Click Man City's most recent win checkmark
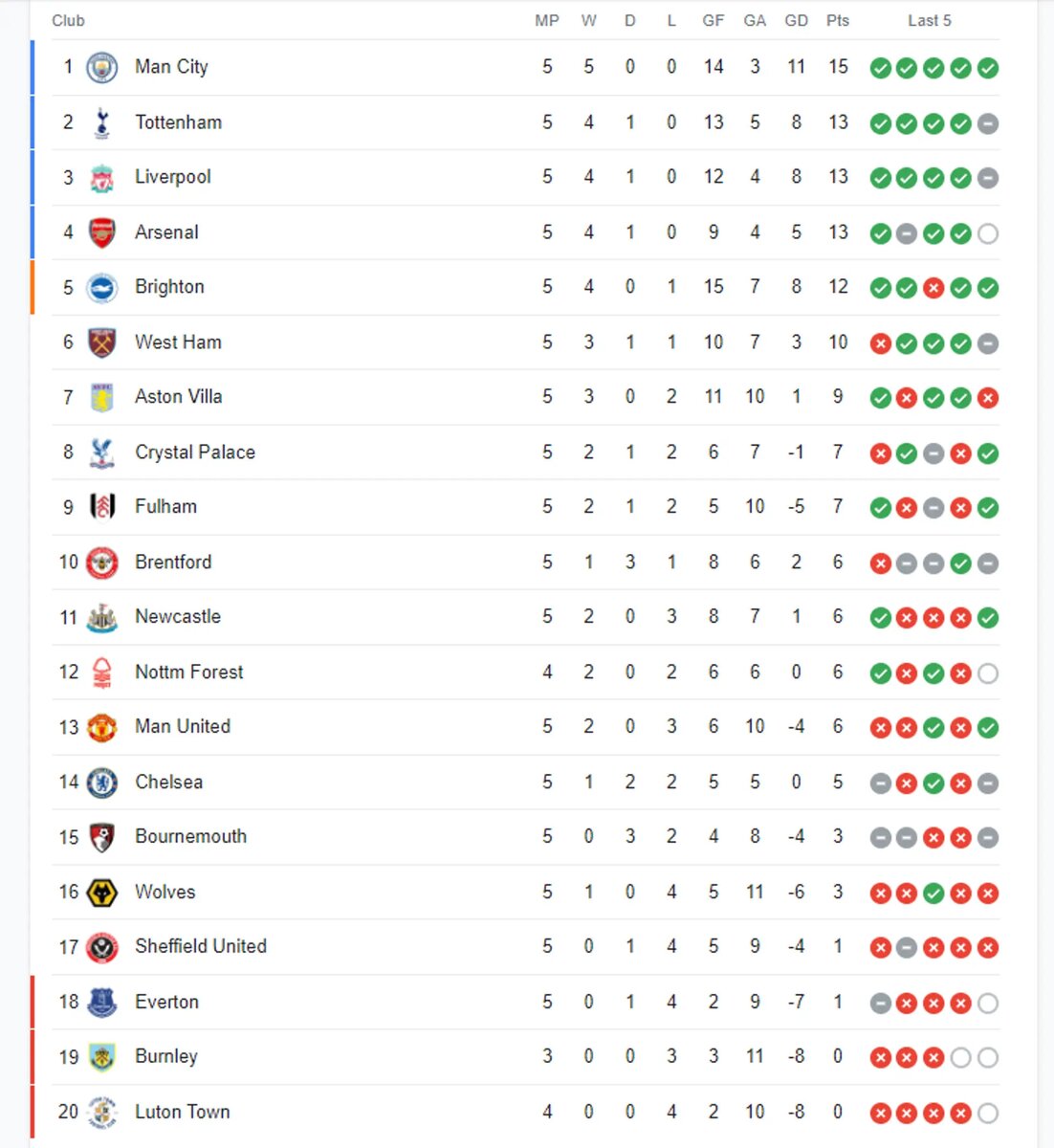Image resolution: width=1054 pixels, height=1148 pixels. [988, 68]
